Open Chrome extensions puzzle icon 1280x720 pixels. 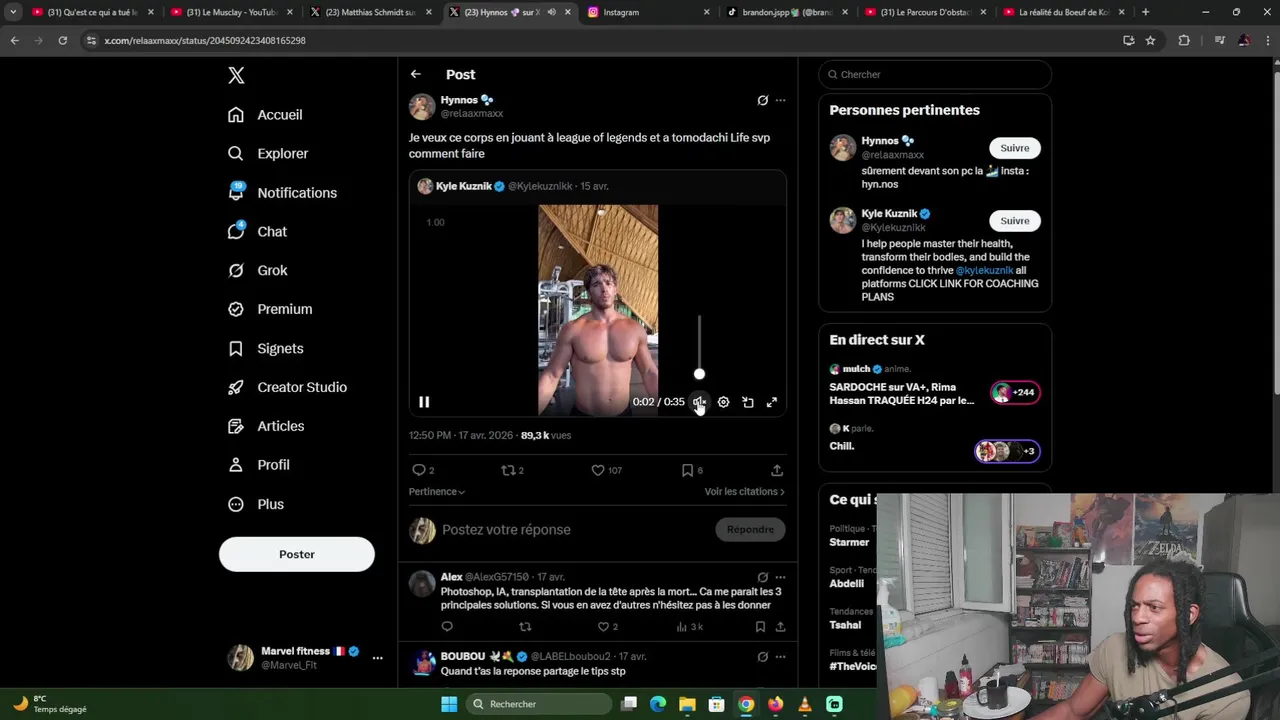point(1184,40)
